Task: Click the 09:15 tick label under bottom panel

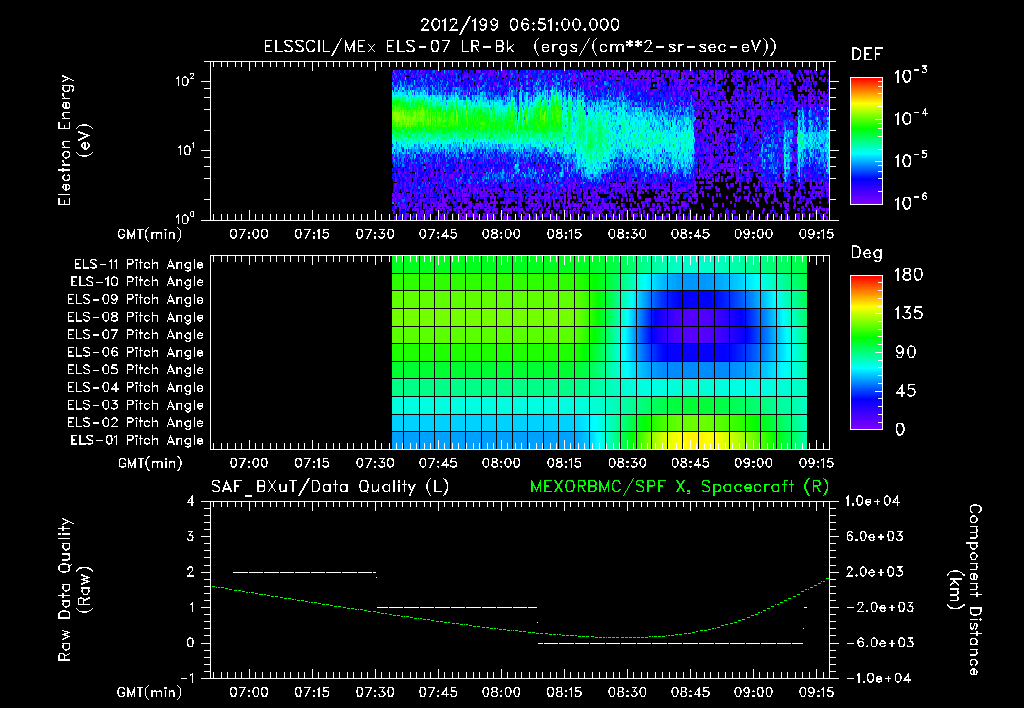Action: [x=816, y=692]
